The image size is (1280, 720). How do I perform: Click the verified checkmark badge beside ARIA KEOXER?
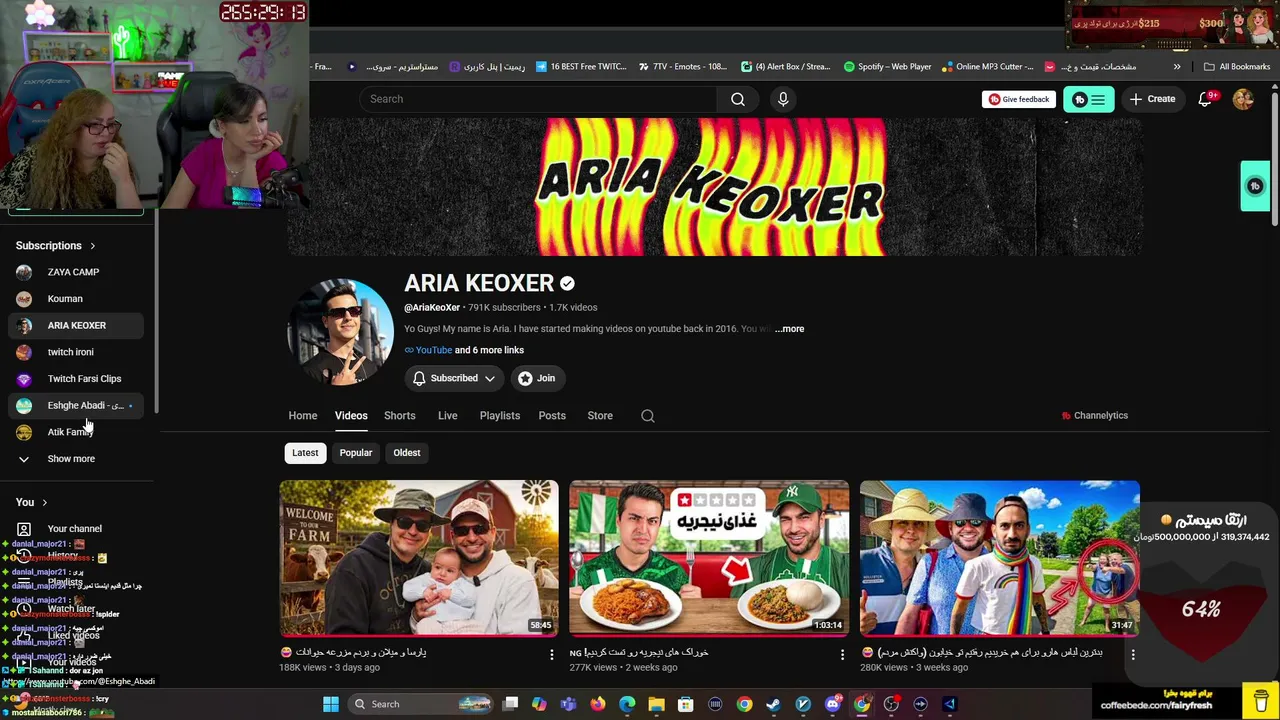coord(567,284)
